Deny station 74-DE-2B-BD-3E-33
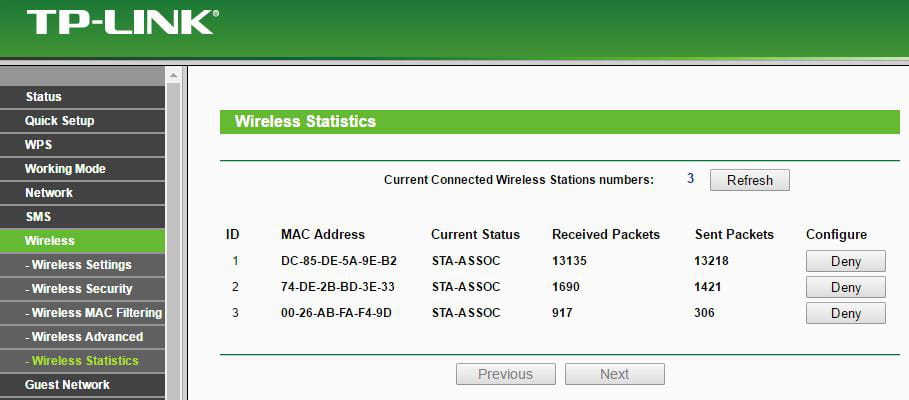 pyautogui.click(x=846, y=288)
